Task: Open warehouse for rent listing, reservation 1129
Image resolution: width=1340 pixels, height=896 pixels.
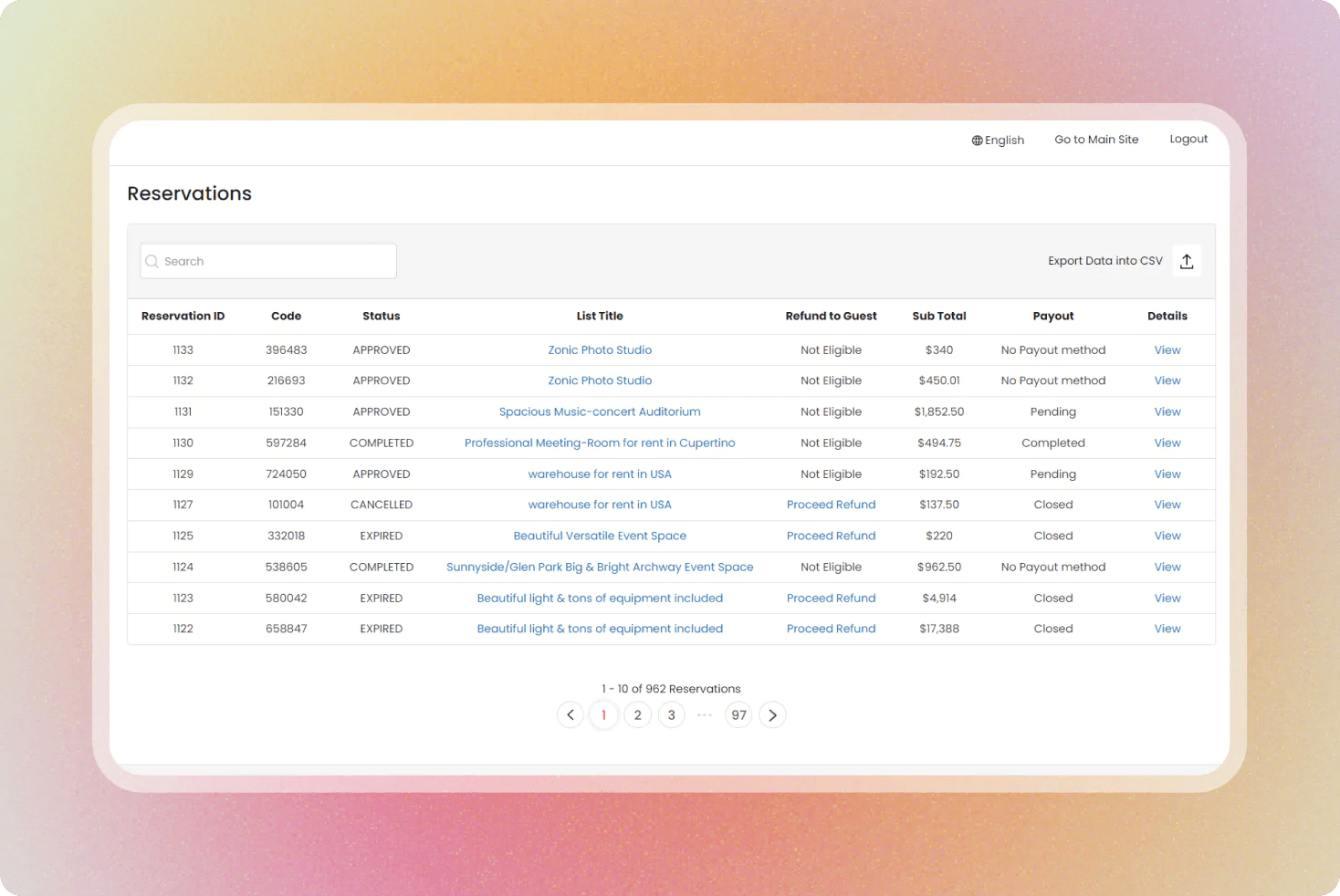Action: pyautogui.click(x=600, y=474)
